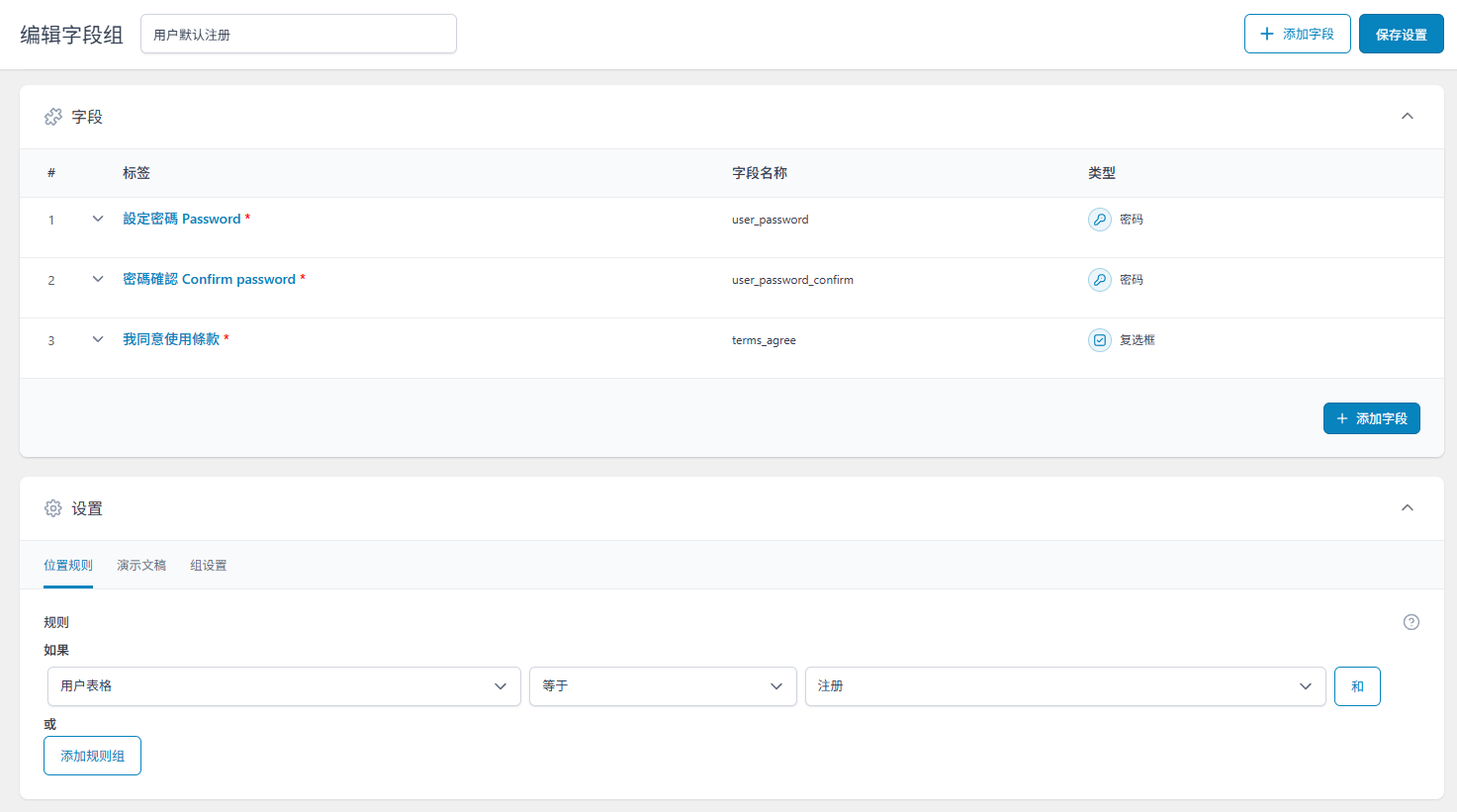Collapse the 字段 panel with its chevron

pos(1407,117)
